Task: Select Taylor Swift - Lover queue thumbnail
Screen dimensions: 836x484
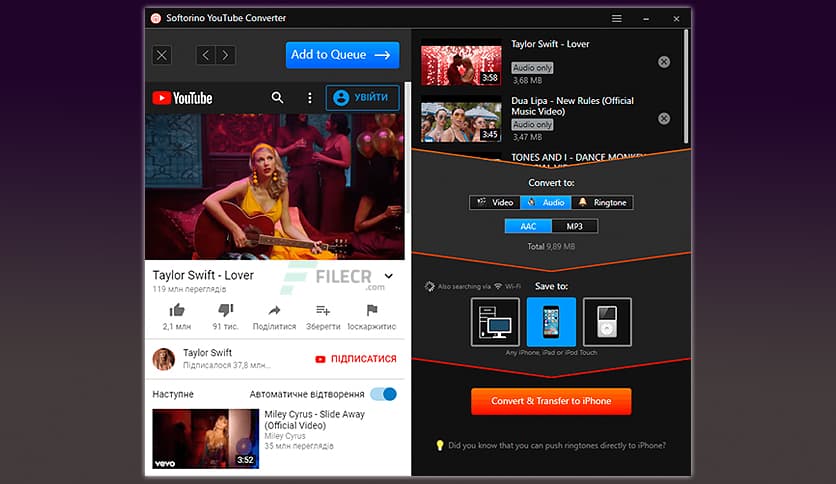Action: (x=461, y=62)
